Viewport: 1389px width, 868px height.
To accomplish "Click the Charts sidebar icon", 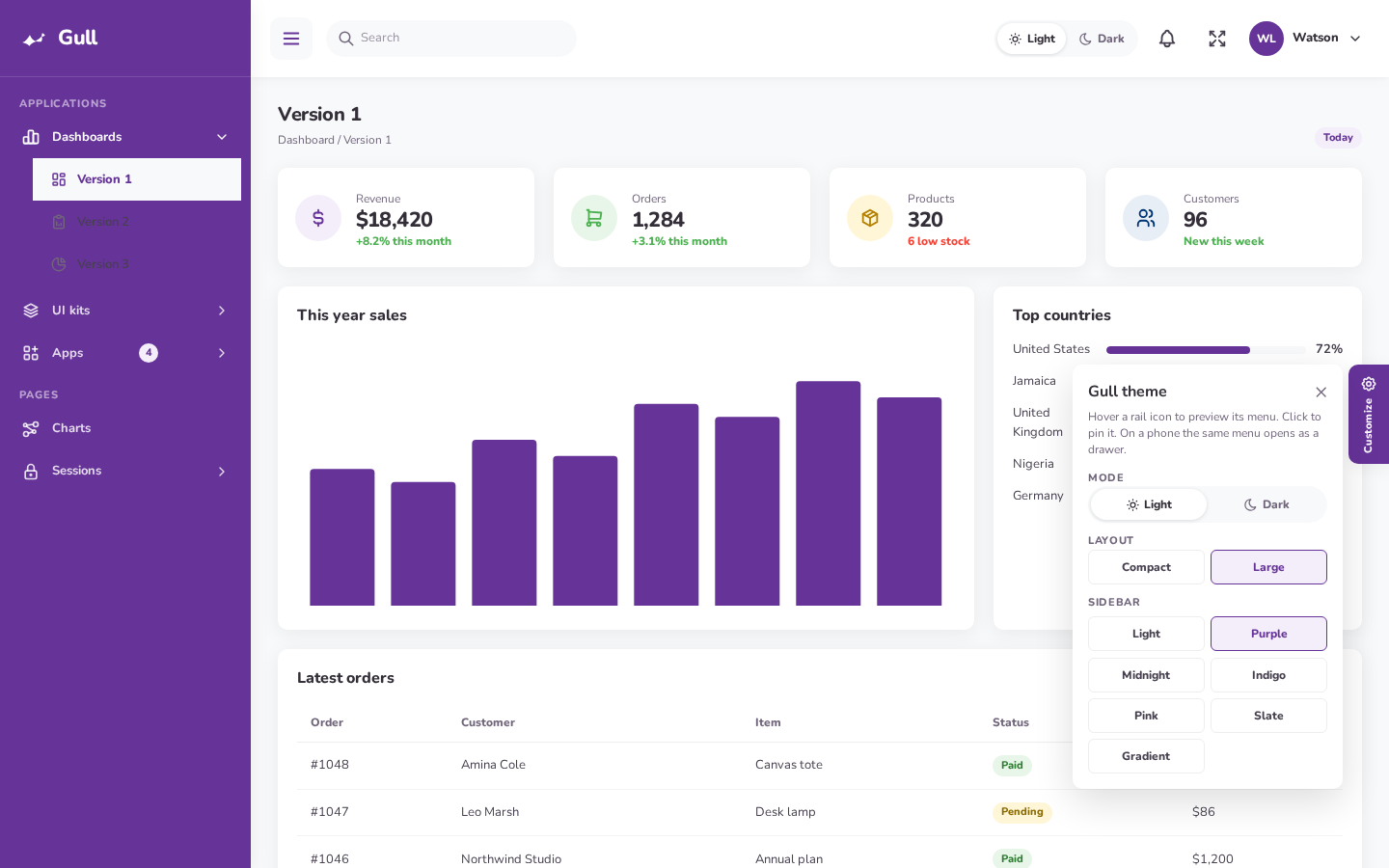I will pyautogui.click(x=31, y=428).
